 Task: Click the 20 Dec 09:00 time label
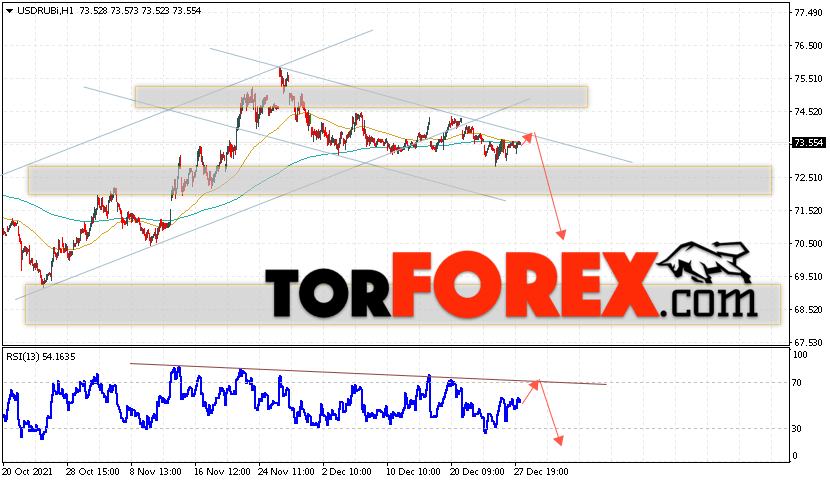pyautogui.click(x=477, y=472)
